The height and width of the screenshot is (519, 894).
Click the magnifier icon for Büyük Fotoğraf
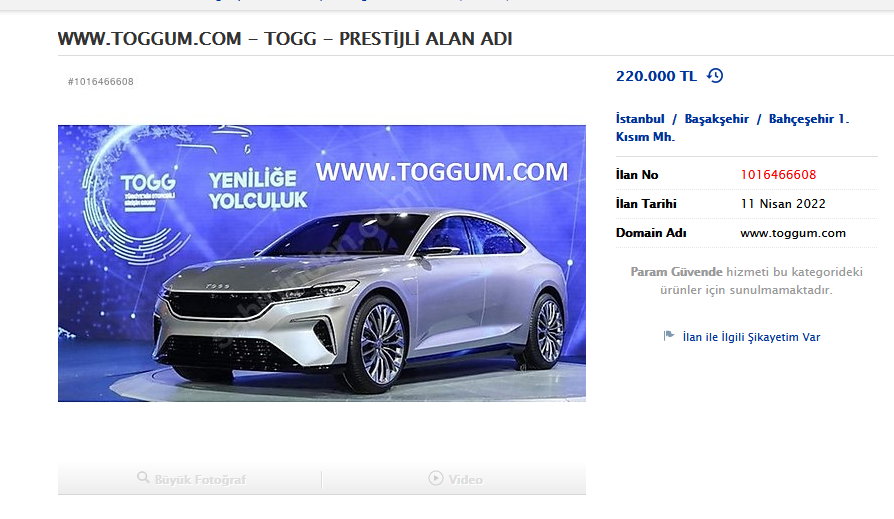(143, 477)
